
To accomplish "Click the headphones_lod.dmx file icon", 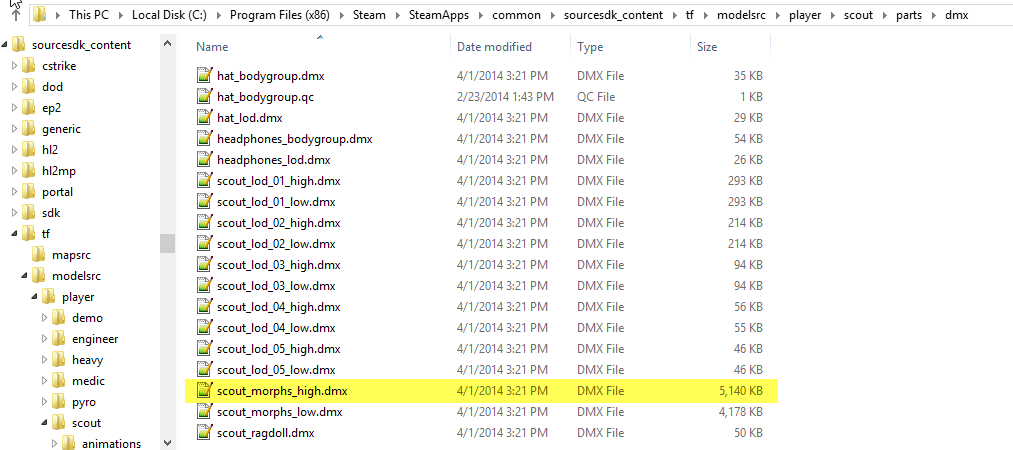I will 205,159.
